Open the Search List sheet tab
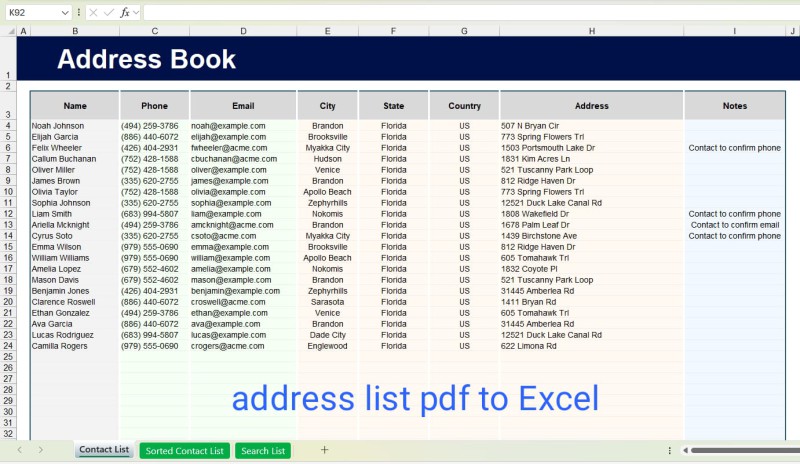 coord(263,451)
